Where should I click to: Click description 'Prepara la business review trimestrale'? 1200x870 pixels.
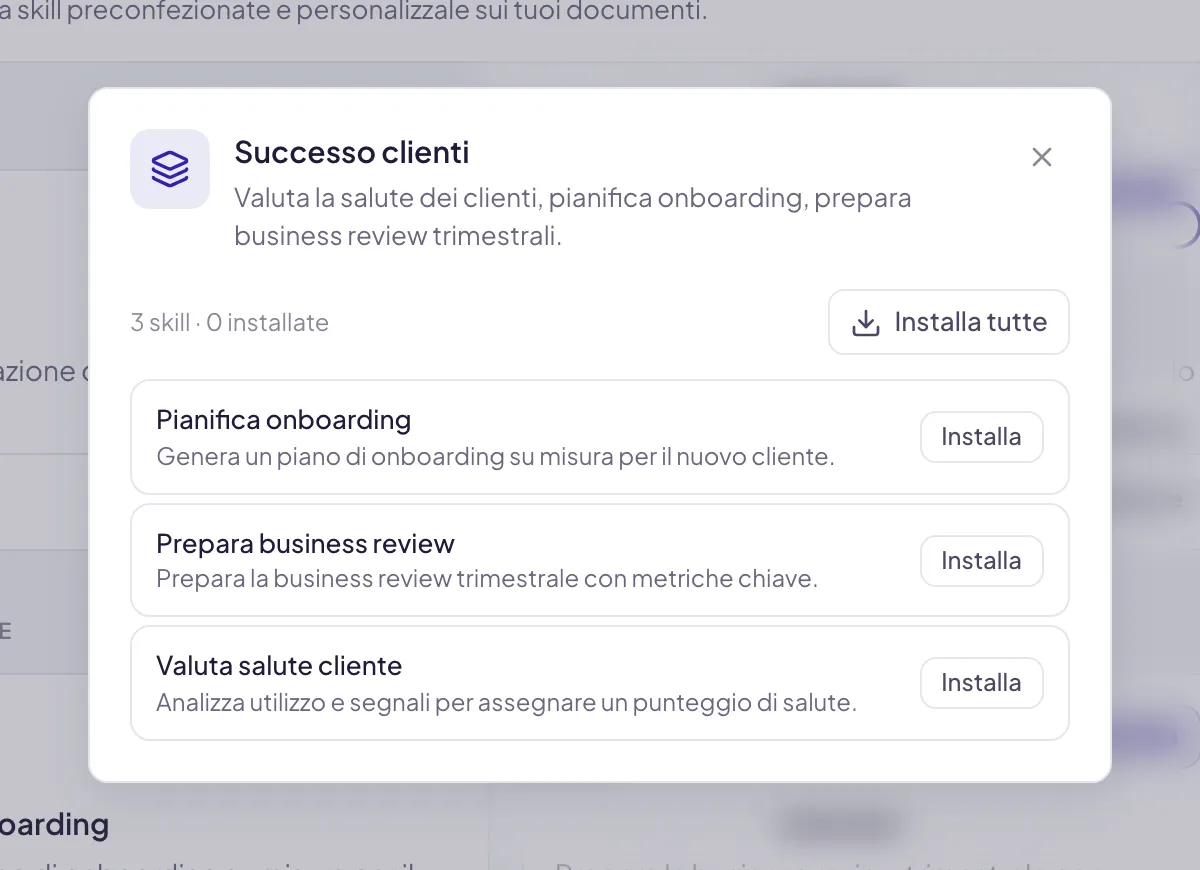pyautogui.click(x=487, y=579)
